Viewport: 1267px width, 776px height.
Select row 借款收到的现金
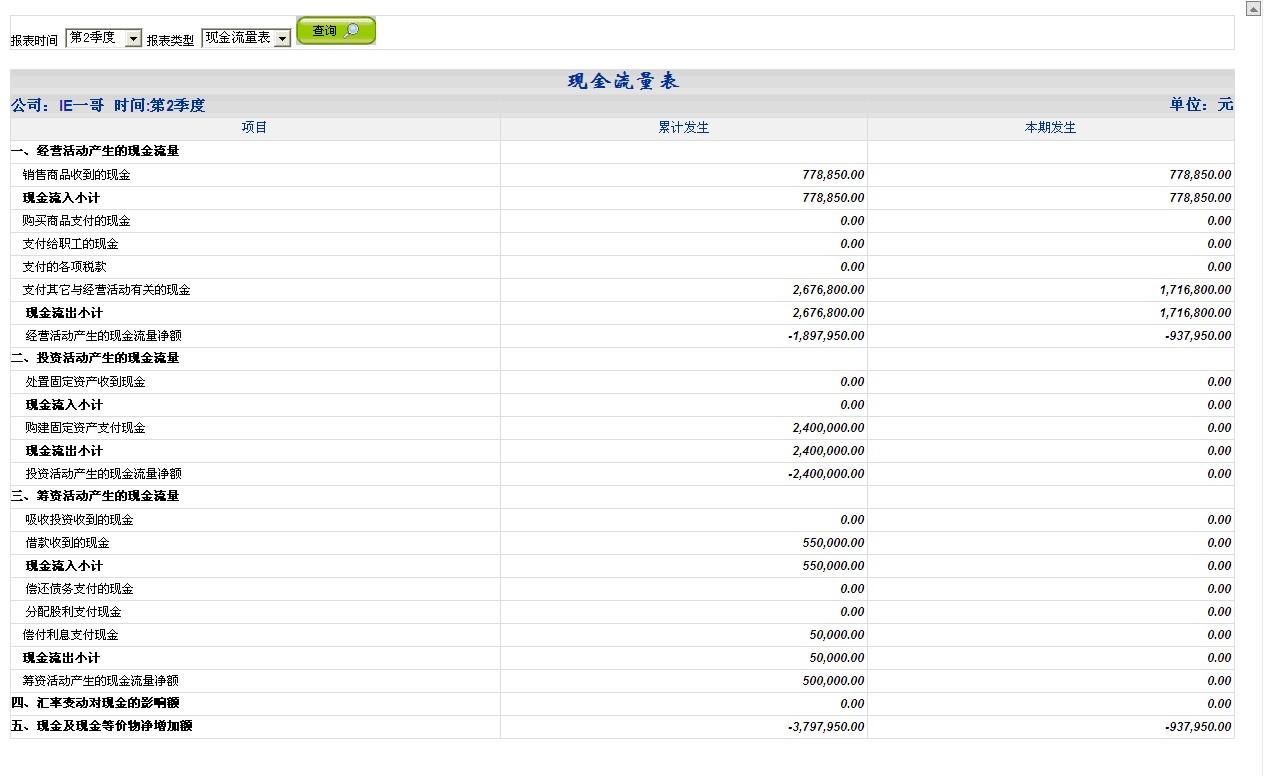[x=622, y=543]
